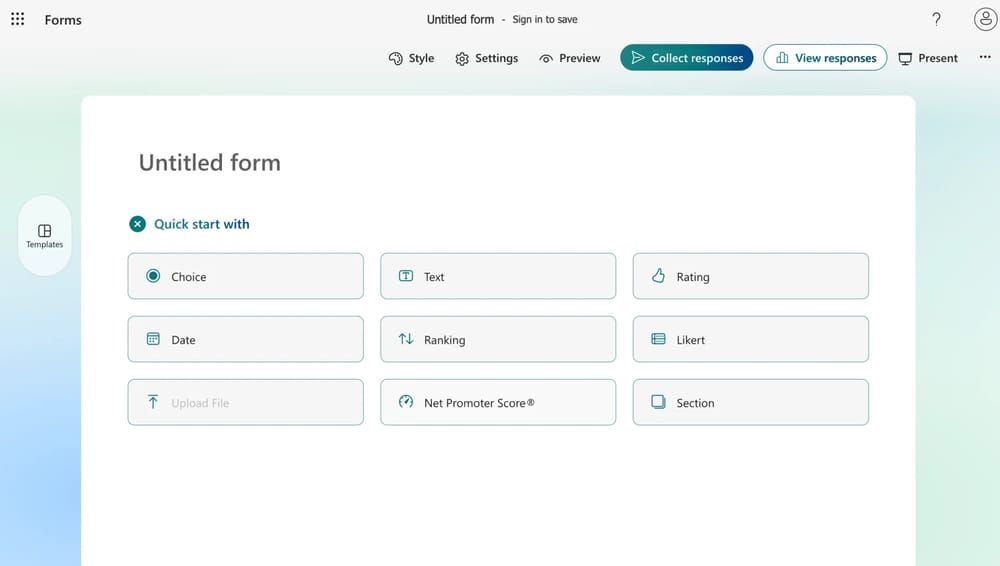Open the Templates side panel
This screenshot has height=566, width=1000.
tap(44, 236)
